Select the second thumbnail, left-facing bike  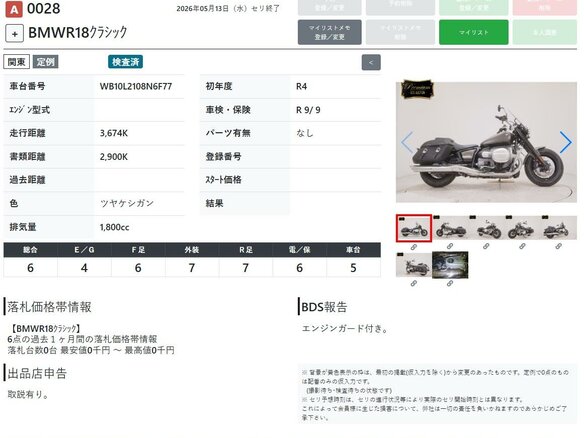click(450, 228)
